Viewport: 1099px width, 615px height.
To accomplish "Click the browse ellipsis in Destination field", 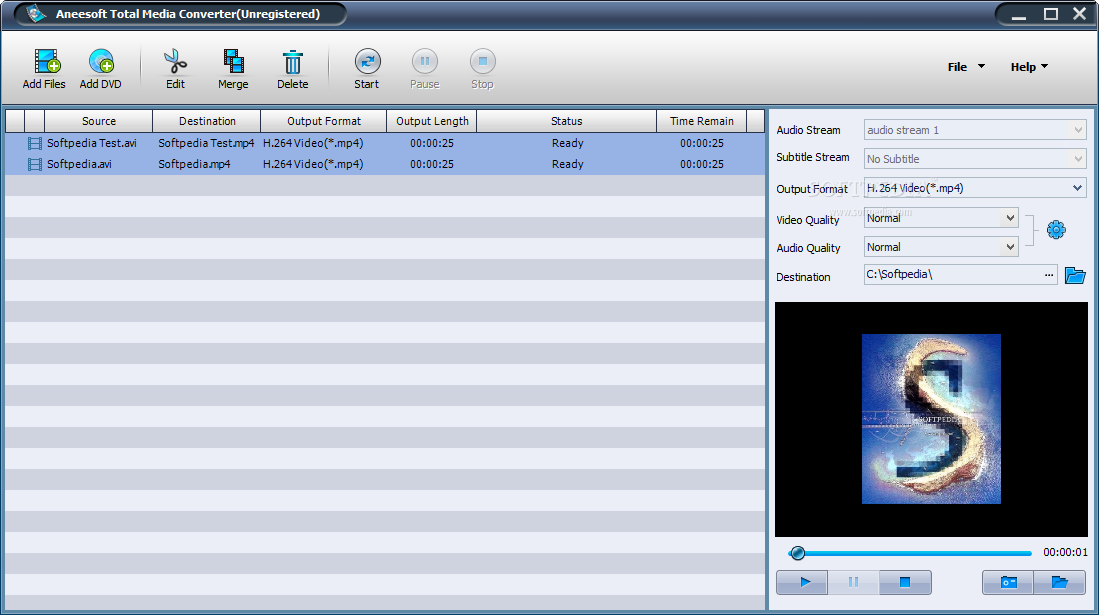I will click(1049, 275).
